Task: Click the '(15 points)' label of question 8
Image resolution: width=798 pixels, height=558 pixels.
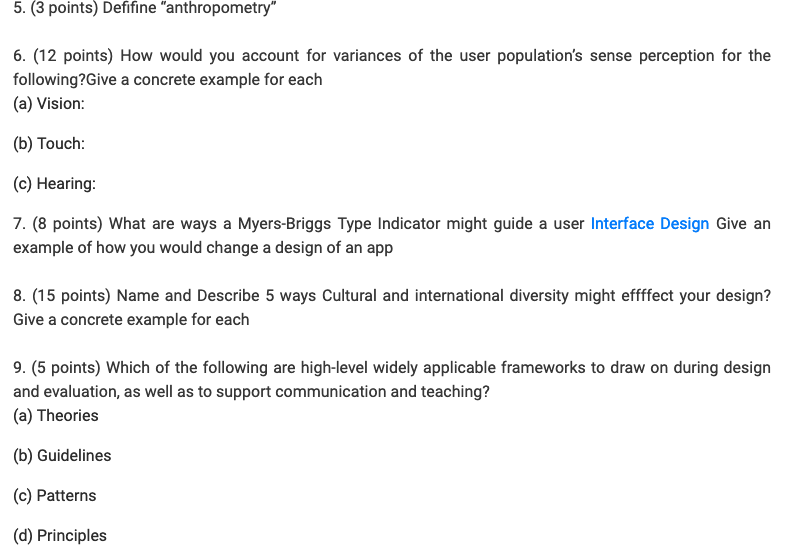Action: pyautogui.click(x=71, y=295)
